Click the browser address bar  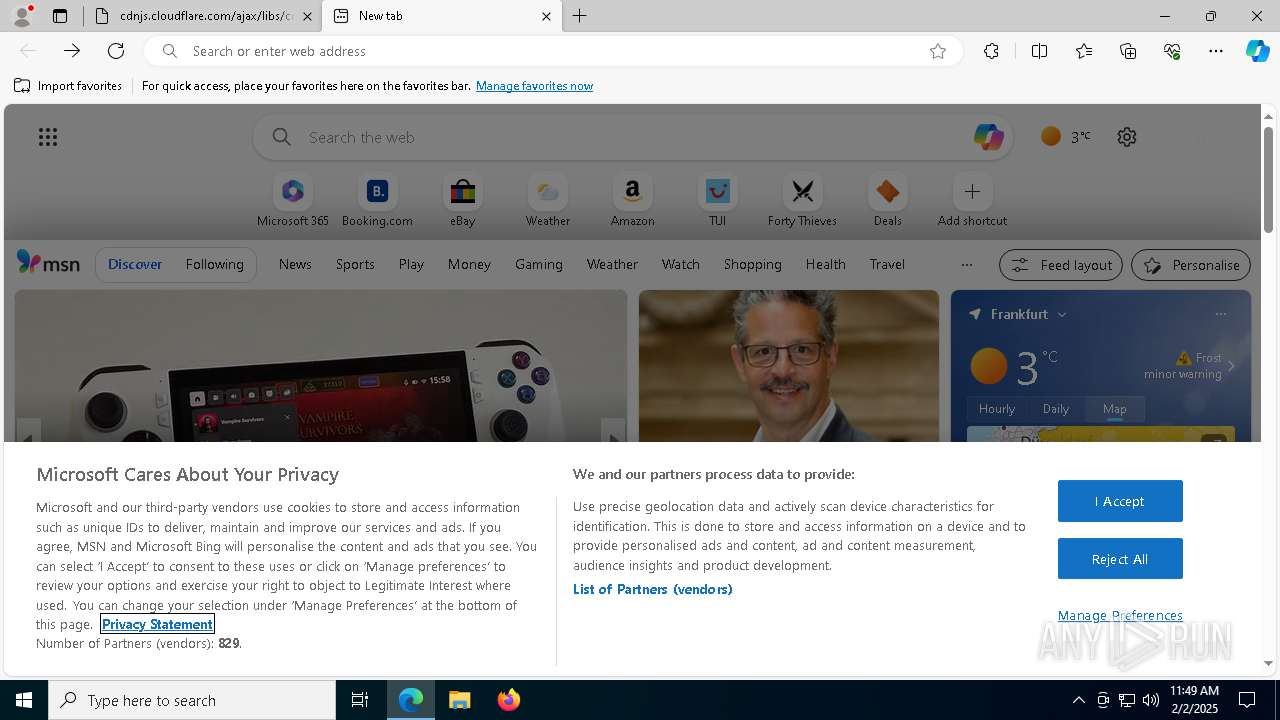click(553, 51)
